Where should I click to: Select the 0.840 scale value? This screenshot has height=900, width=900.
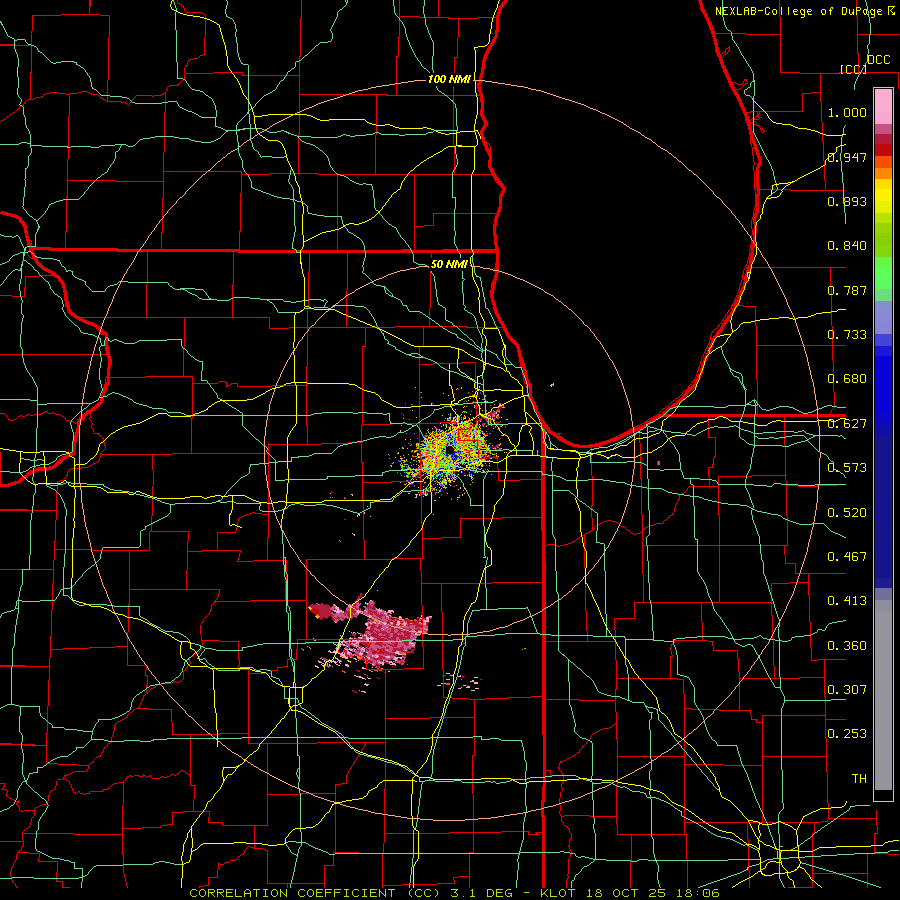click(x=847, y=246)
